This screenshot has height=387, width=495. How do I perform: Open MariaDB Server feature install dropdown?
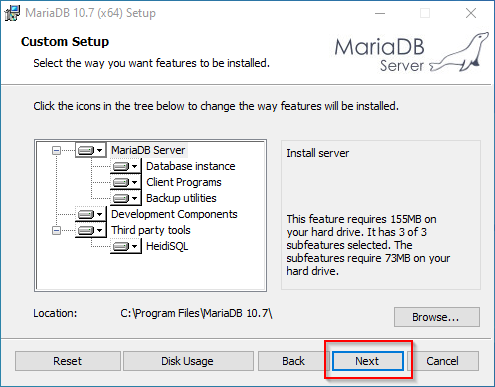(x=90, y=150)
